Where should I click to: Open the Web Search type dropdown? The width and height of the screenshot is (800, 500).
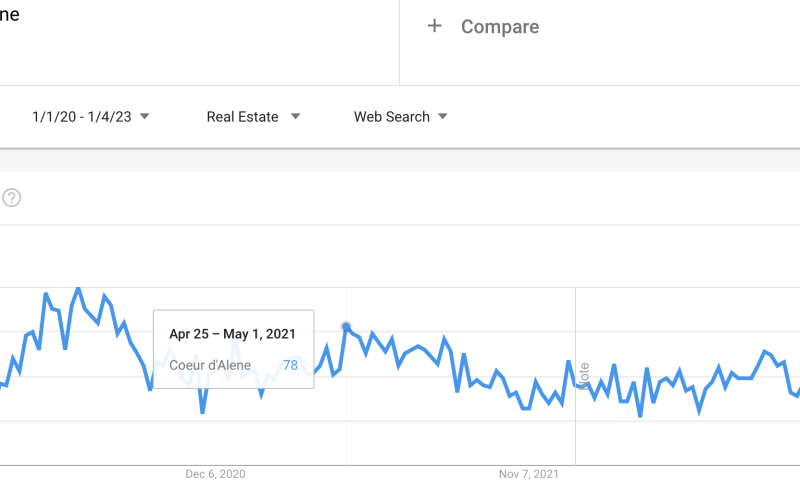[x=392, y=117]
